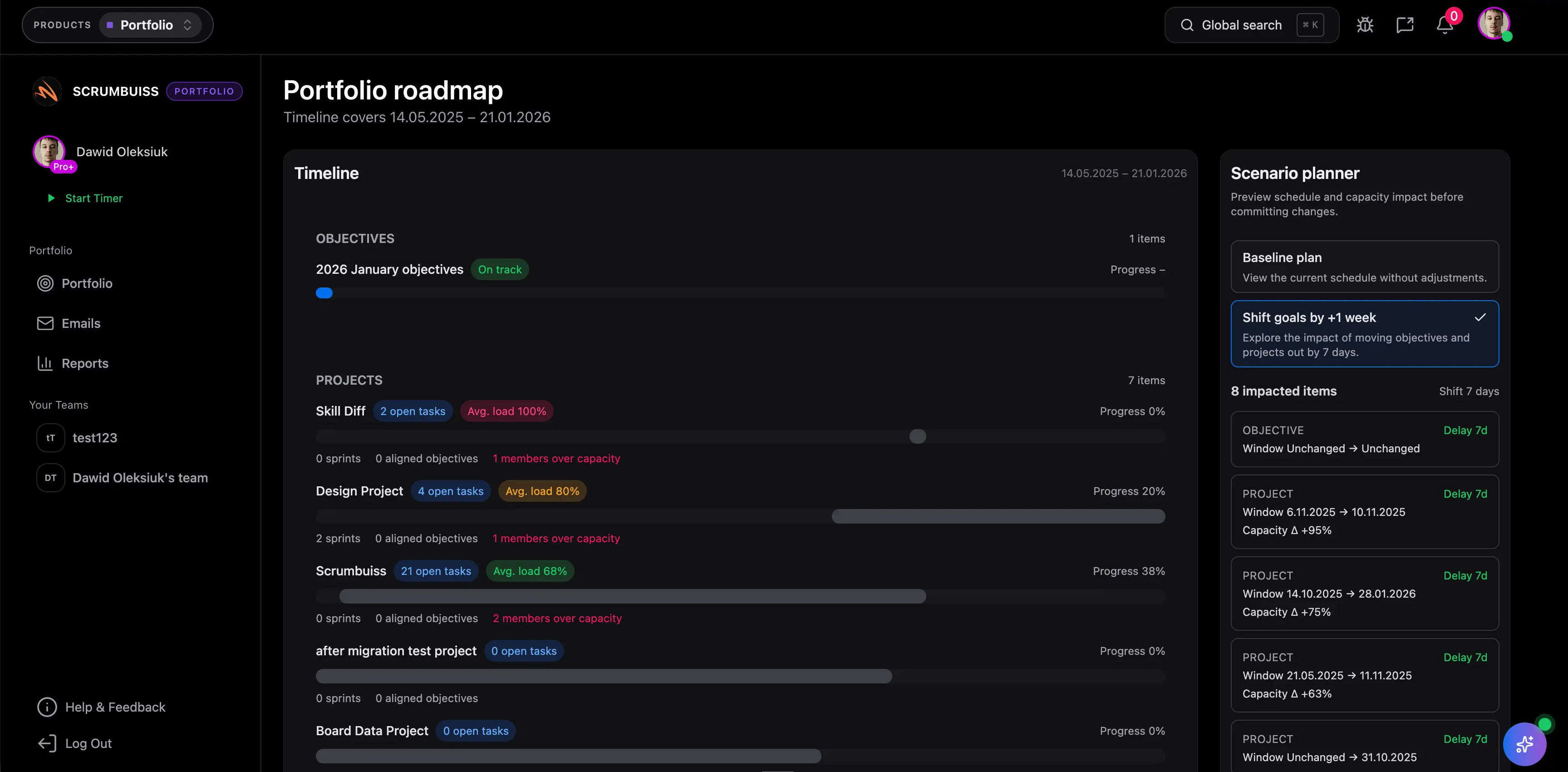Click the Emails envelope icon
The image size is (1568, 772).
coord(45,323)
